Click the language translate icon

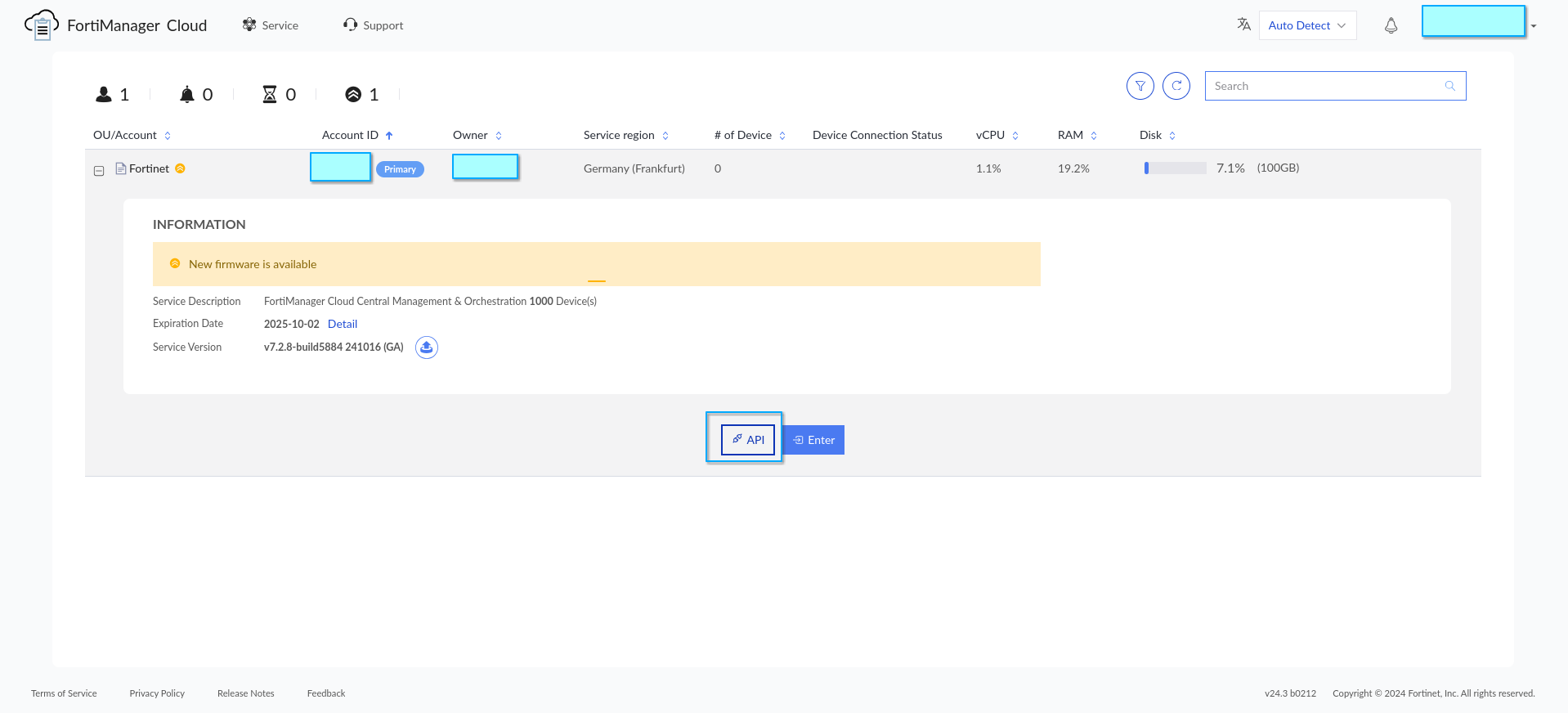pos(1243,25)
